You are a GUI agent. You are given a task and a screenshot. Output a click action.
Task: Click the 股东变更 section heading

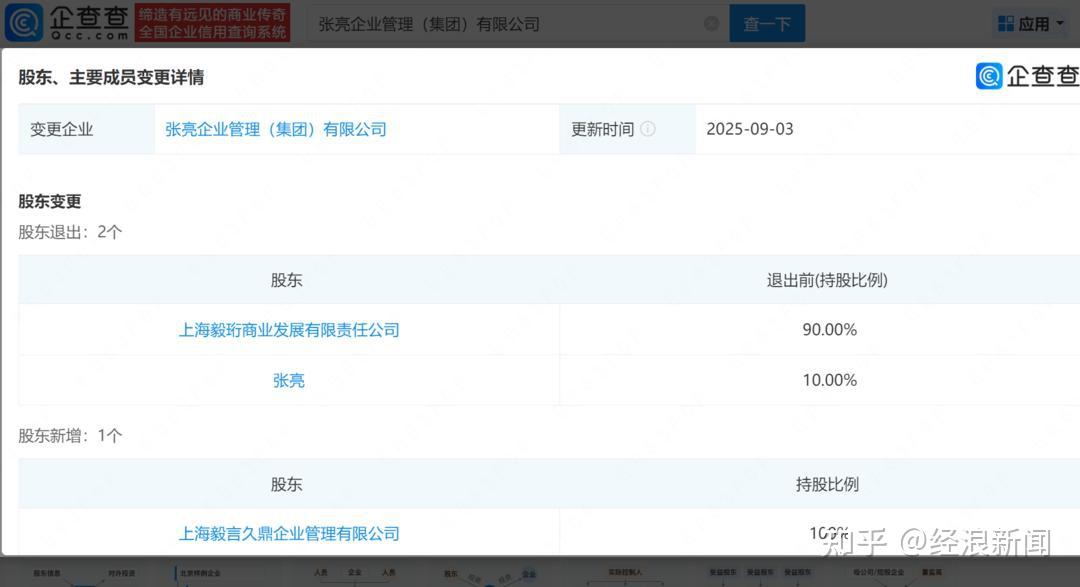(x=50, y=201)
